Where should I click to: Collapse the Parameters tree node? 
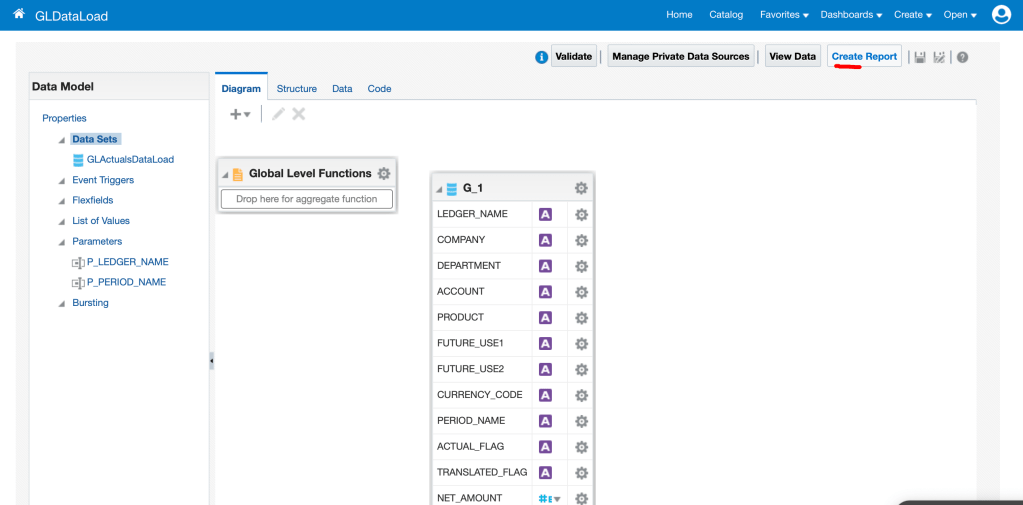tap(61, 242)
